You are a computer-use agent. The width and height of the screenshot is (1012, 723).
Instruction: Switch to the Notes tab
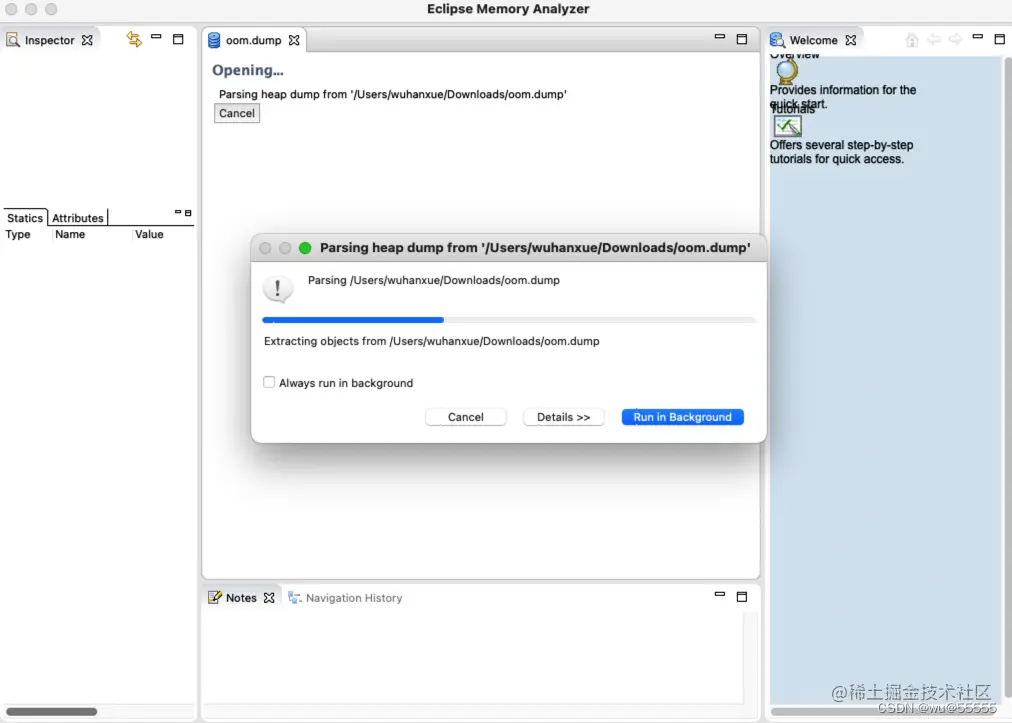coord(241,598)
